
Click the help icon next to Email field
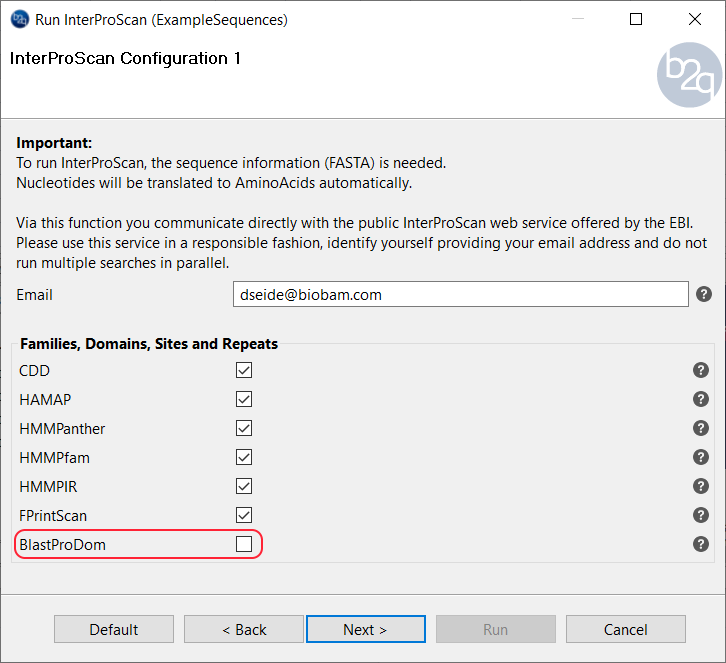[704, 294]
